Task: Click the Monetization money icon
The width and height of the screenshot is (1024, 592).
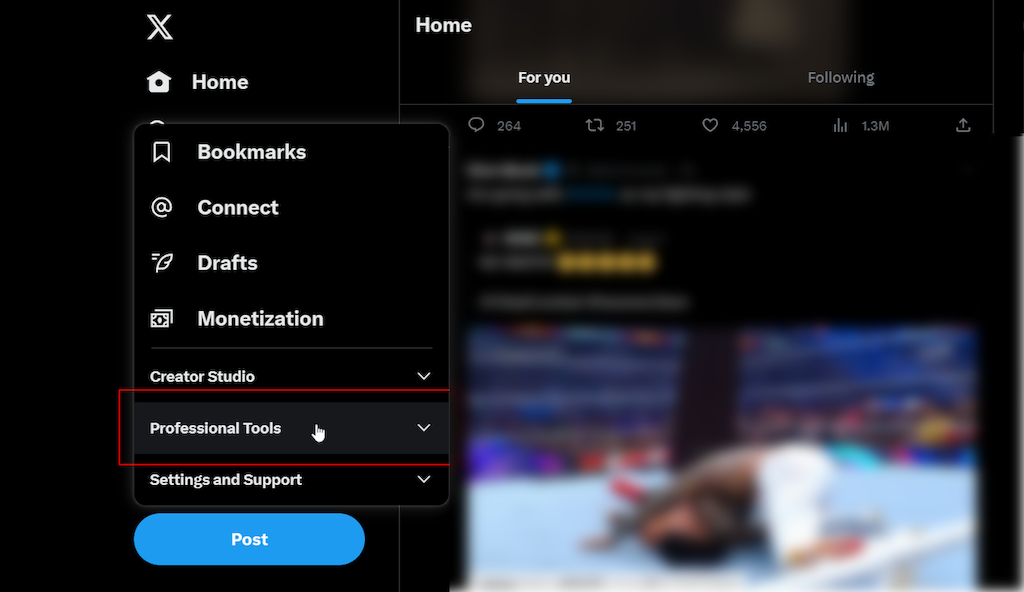Action: point(162,319)
